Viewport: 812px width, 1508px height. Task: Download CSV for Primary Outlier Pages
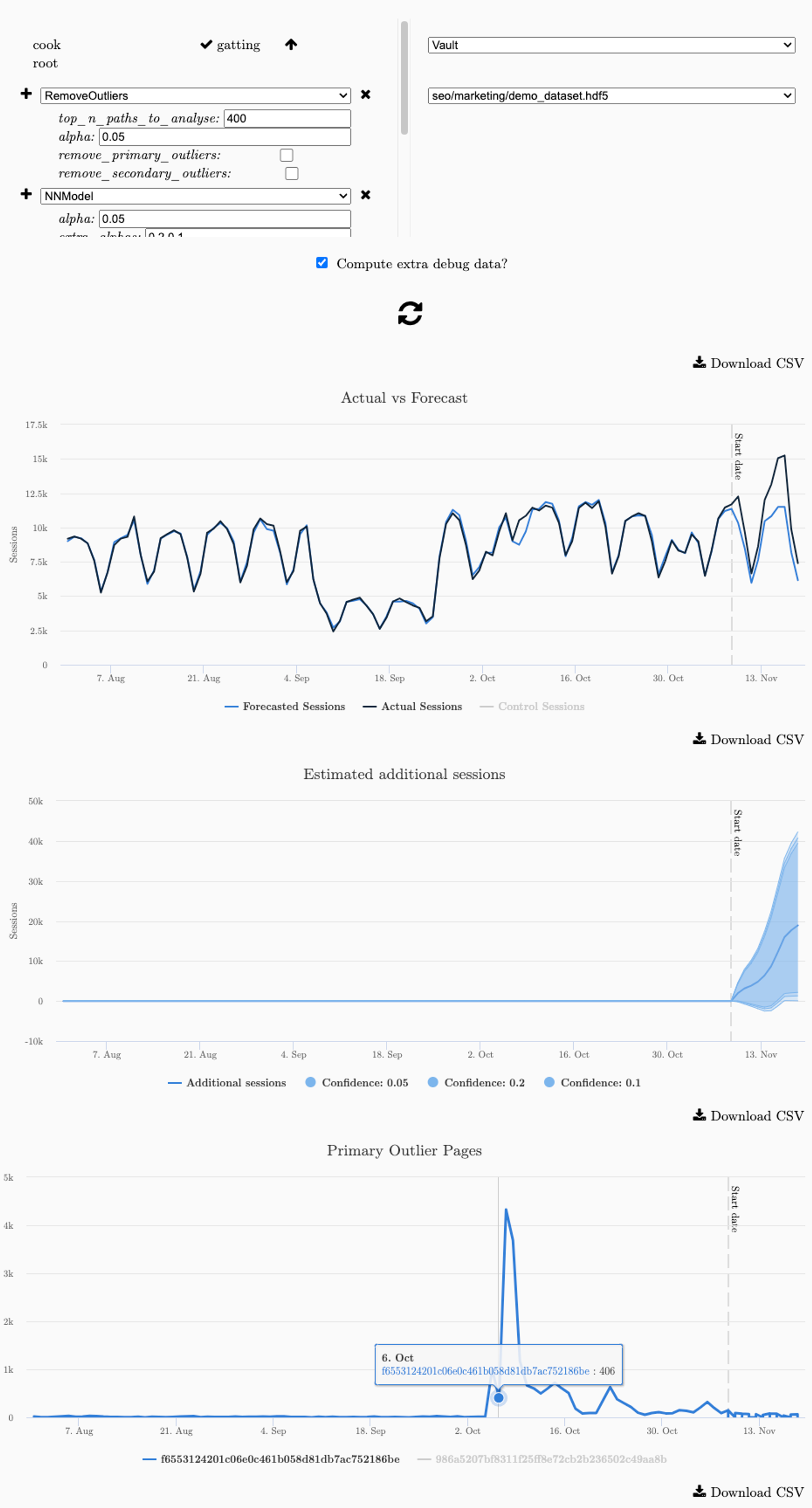(757, 1493)
